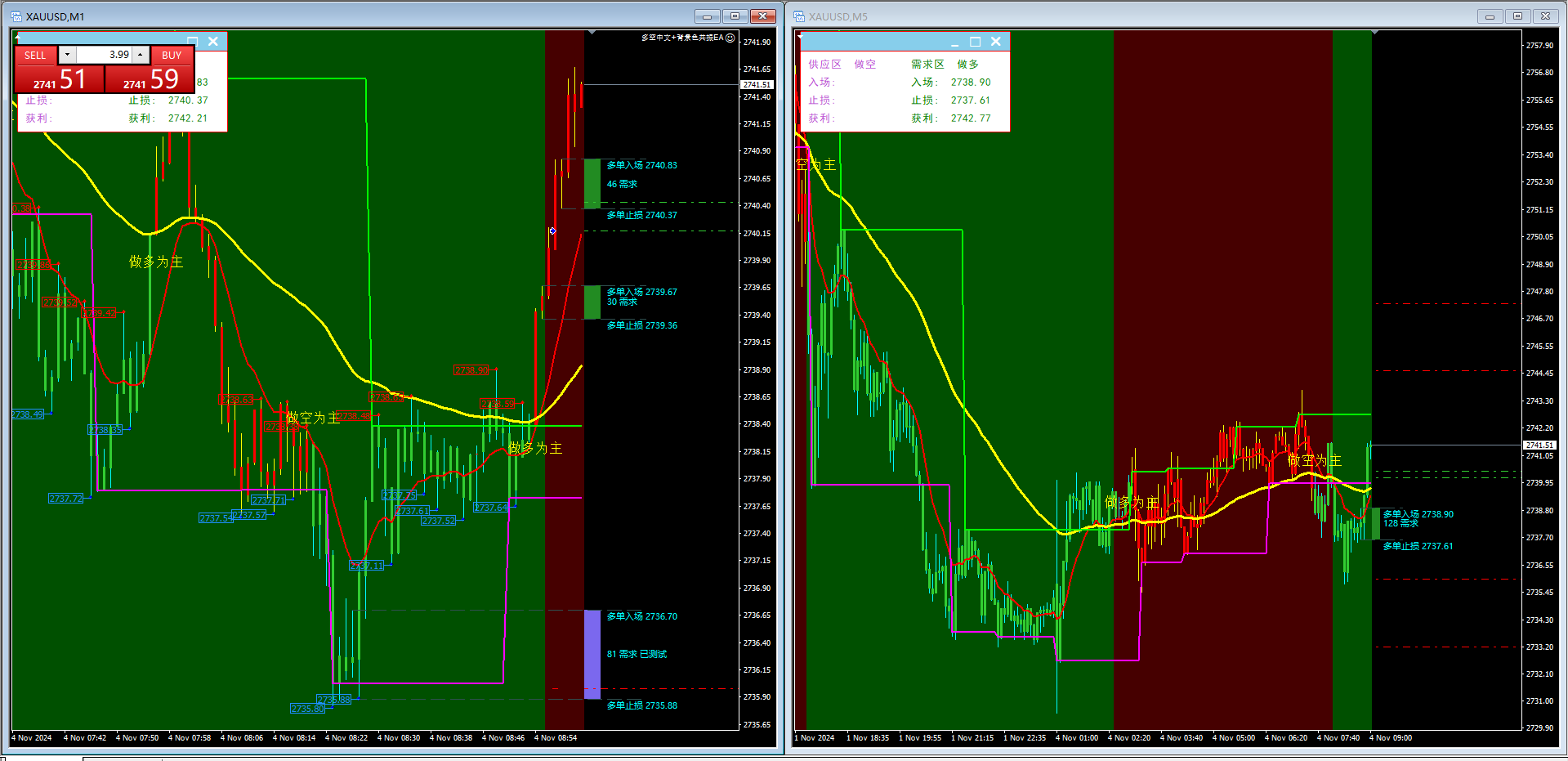1568x761 pixels.
Task: Select the green demand zone at 2739.67
Action: pyautogui.click(x=592, y=302)
